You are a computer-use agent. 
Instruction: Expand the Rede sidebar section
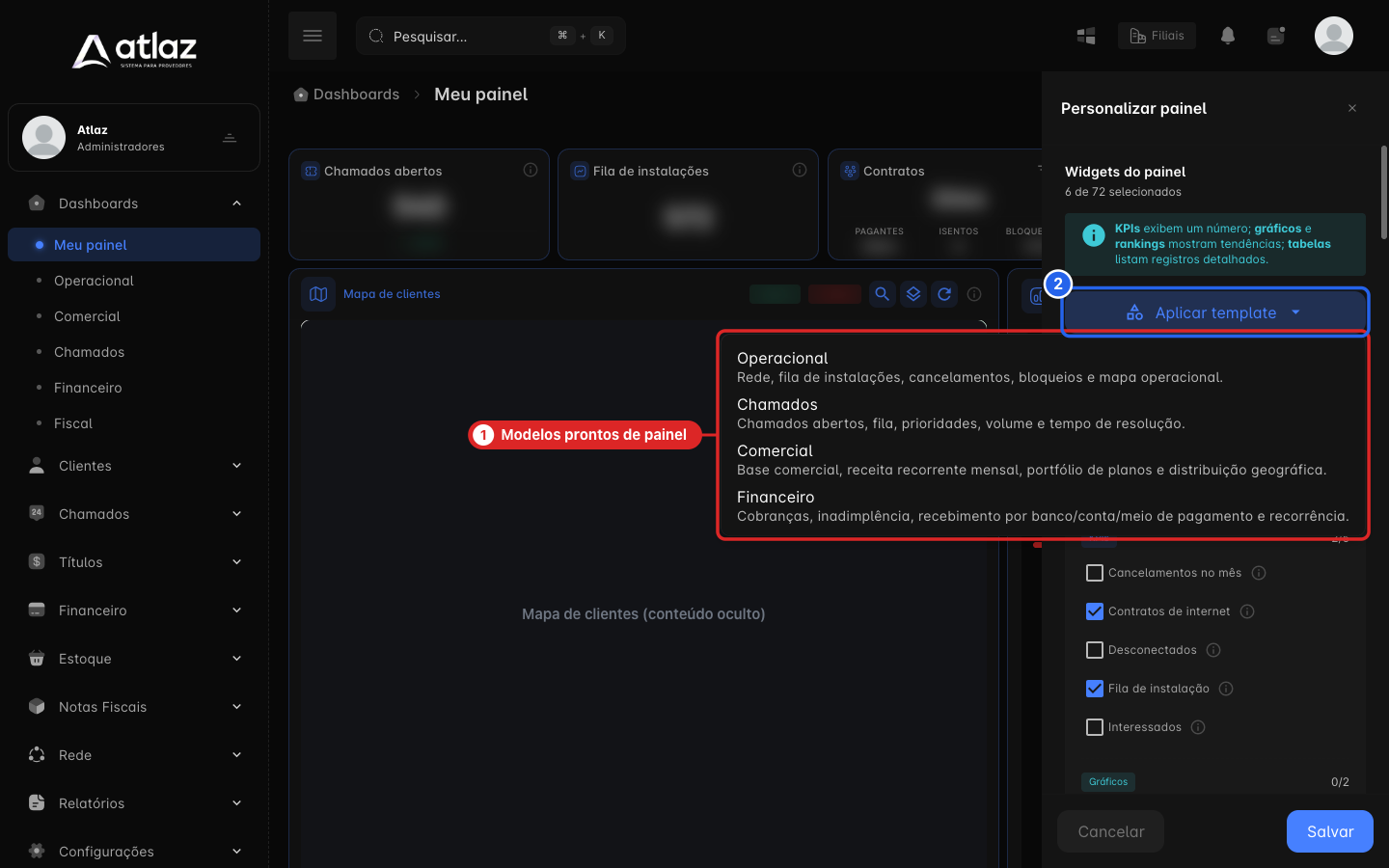[x=134, y=755]
